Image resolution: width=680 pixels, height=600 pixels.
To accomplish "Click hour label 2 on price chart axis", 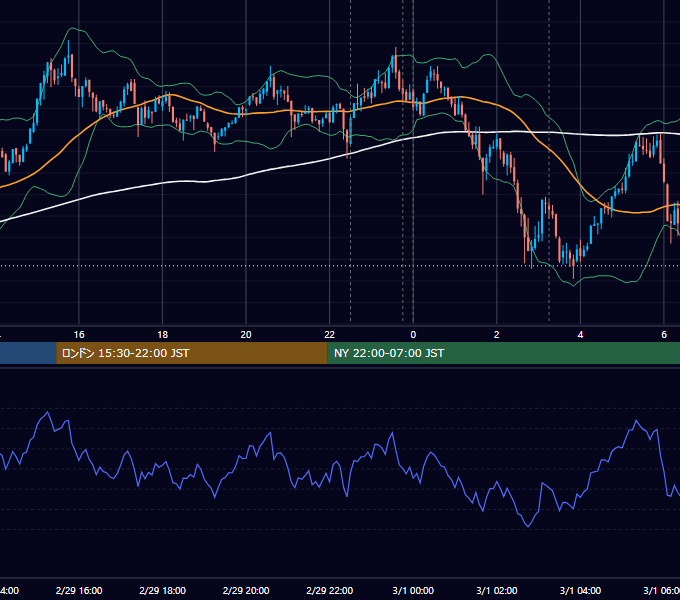I will click(x=497, y=335).
